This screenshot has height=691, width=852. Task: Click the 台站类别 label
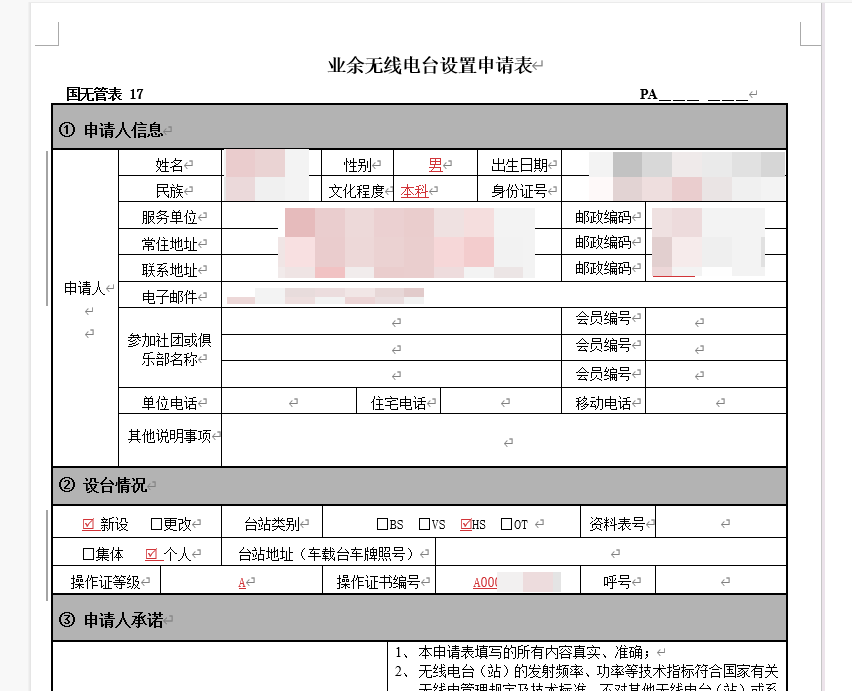(x=271, y=524)
